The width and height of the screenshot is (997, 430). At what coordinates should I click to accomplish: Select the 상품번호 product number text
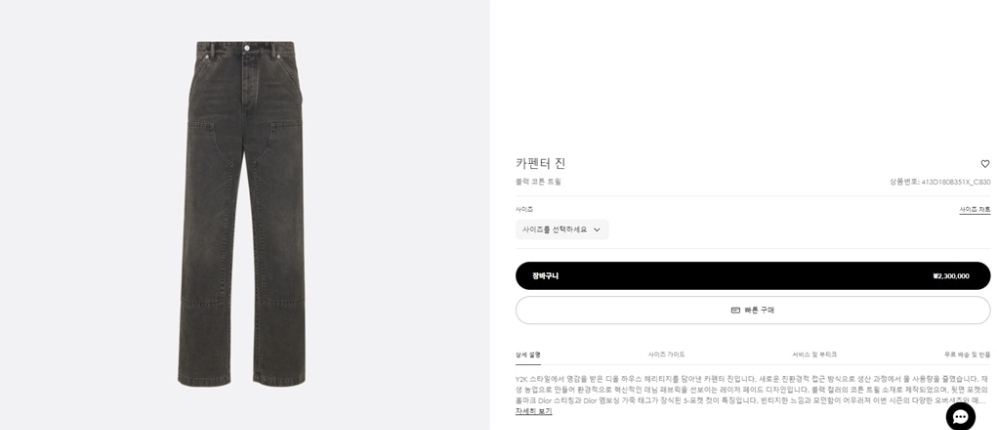[940, 182]
